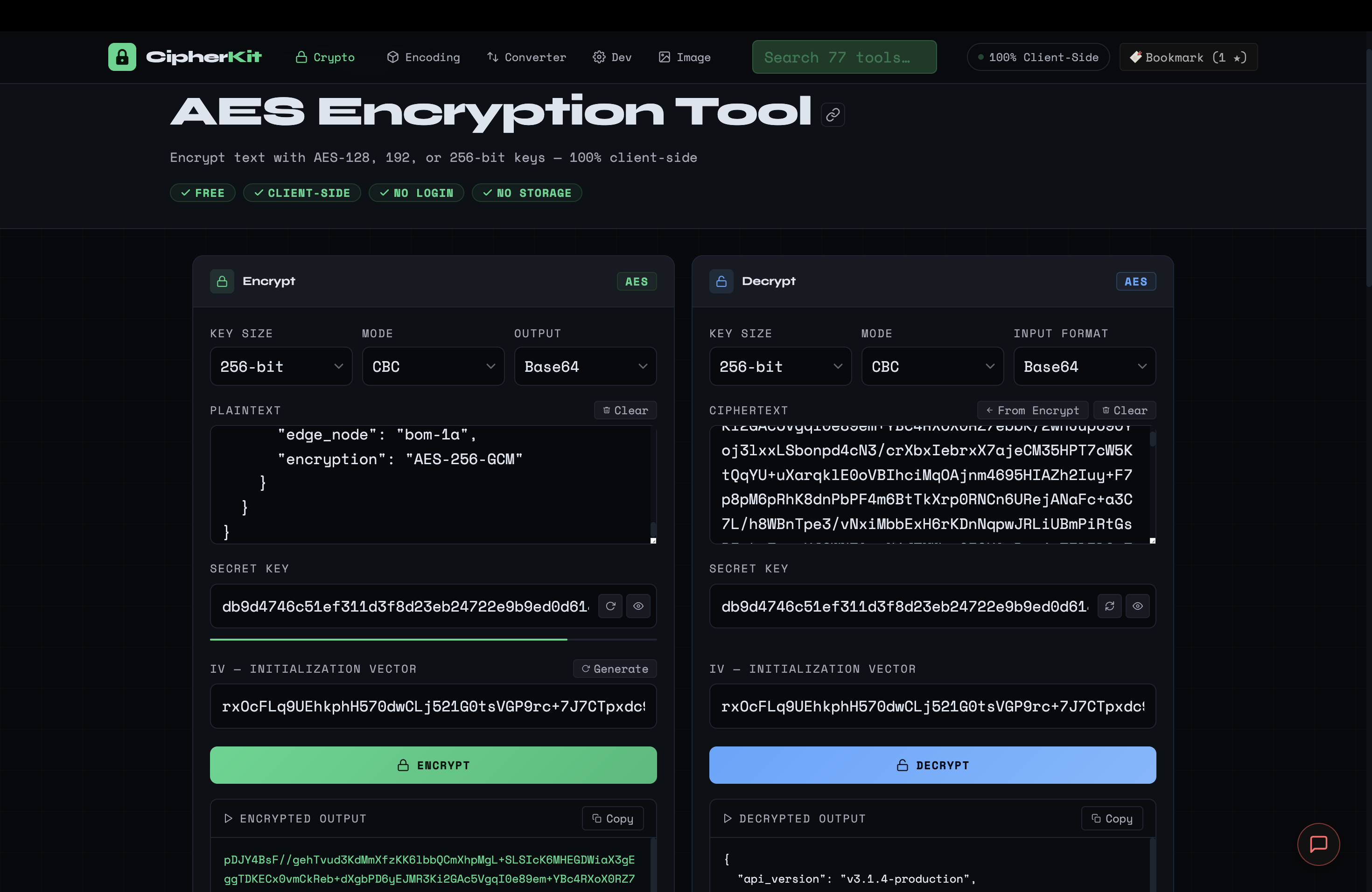Open the chat bubble support widget
Viewport: 1372px width, 892px height.
coord(1318,844)
